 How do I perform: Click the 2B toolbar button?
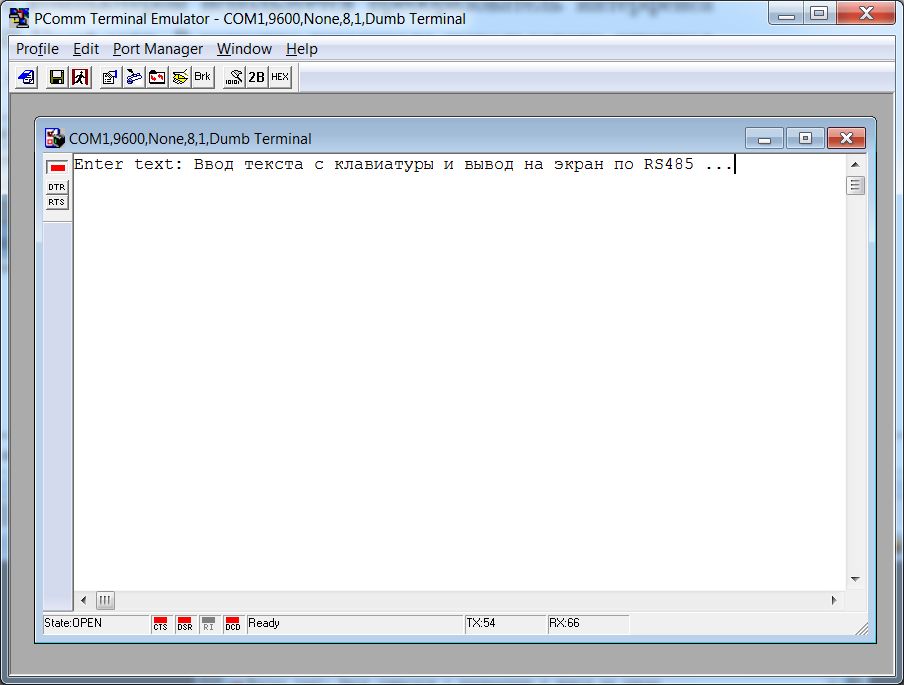(257, 77)
